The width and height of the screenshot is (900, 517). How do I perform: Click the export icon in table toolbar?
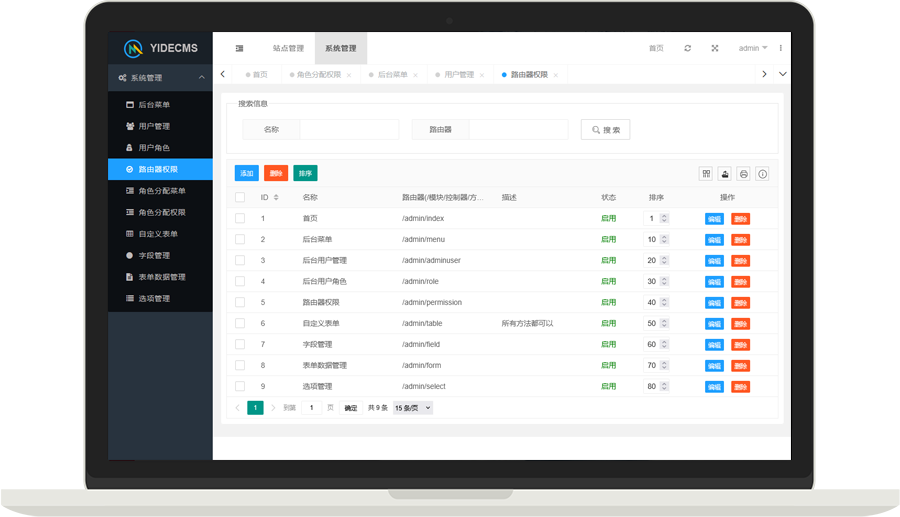[725, 174]
